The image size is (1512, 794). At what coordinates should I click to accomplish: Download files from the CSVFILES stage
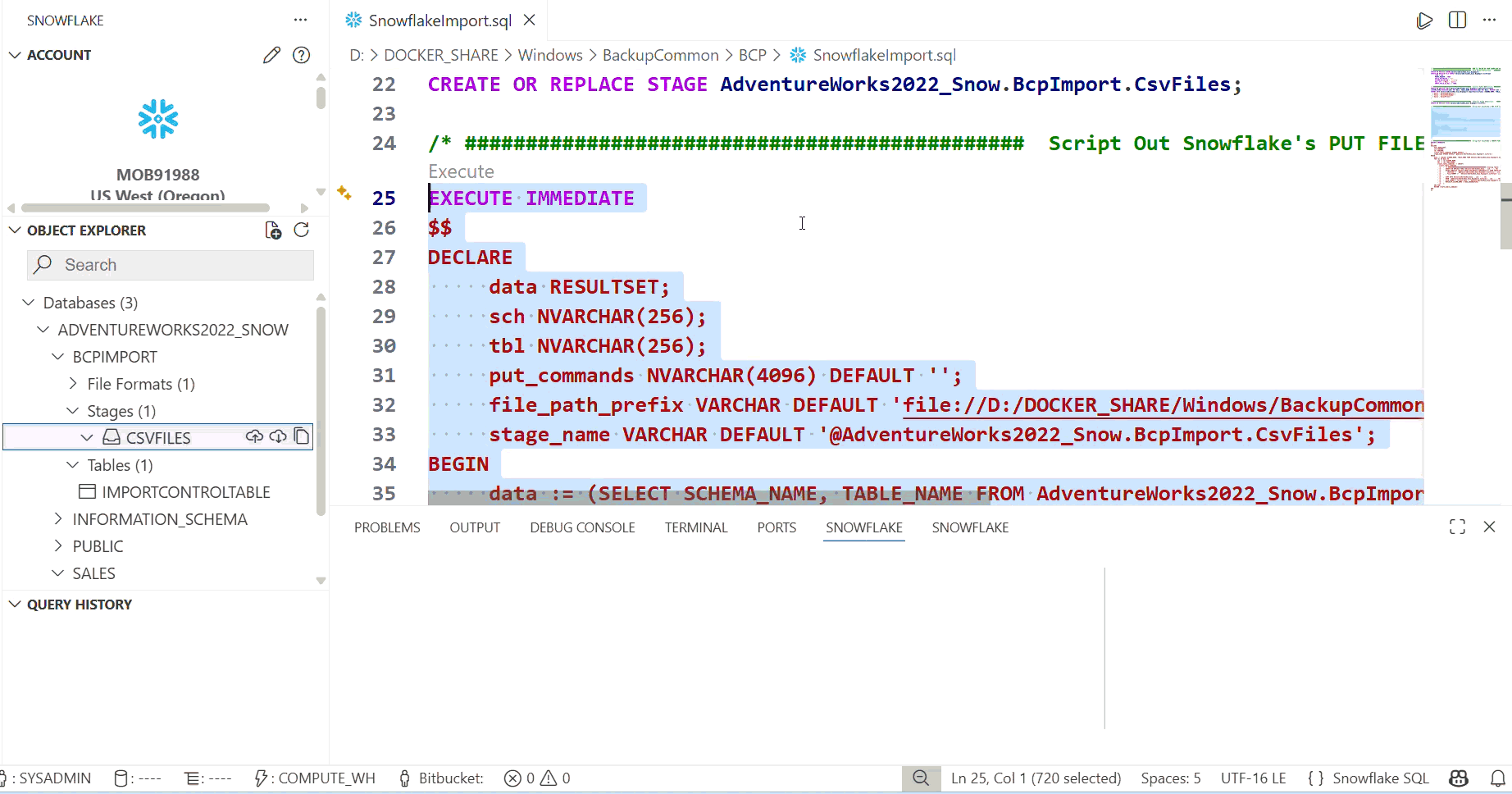(x=278, y=436)
